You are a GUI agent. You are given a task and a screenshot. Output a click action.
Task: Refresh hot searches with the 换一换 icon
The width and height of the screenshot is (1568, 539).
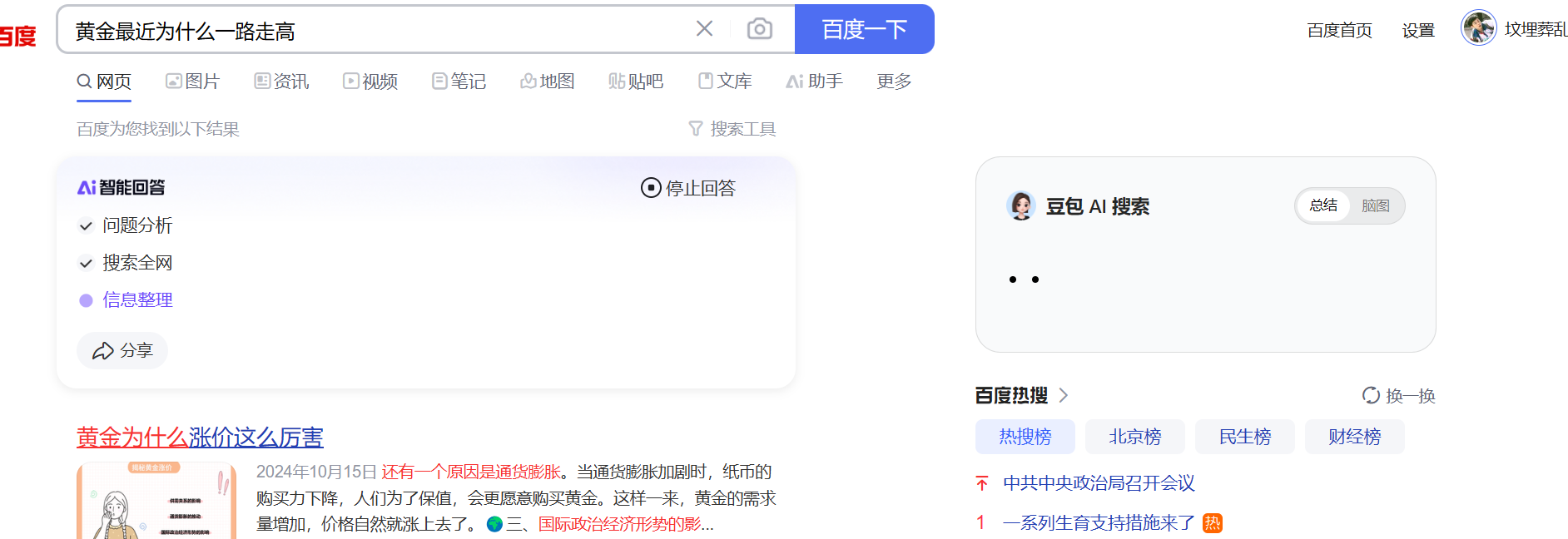[x=1371, y=395]
